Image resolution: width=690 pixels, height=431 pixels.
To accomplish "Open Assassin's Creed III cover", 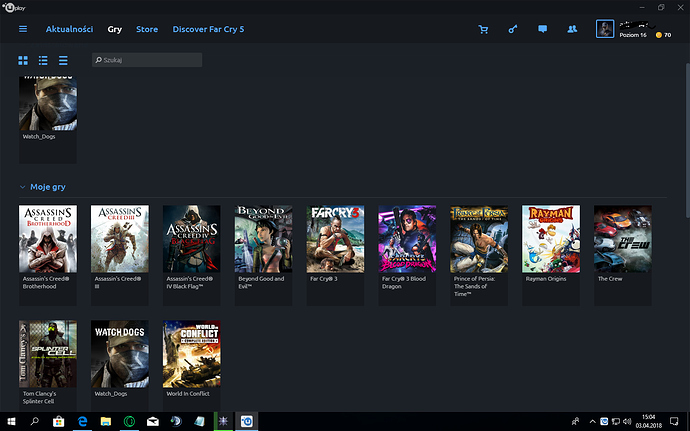I will point(120,239).
